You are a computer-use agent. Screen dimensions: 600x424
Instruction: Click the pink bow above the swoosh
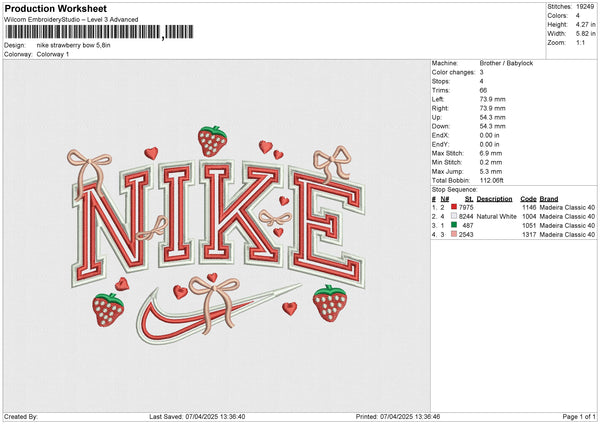tap(211, 290)
